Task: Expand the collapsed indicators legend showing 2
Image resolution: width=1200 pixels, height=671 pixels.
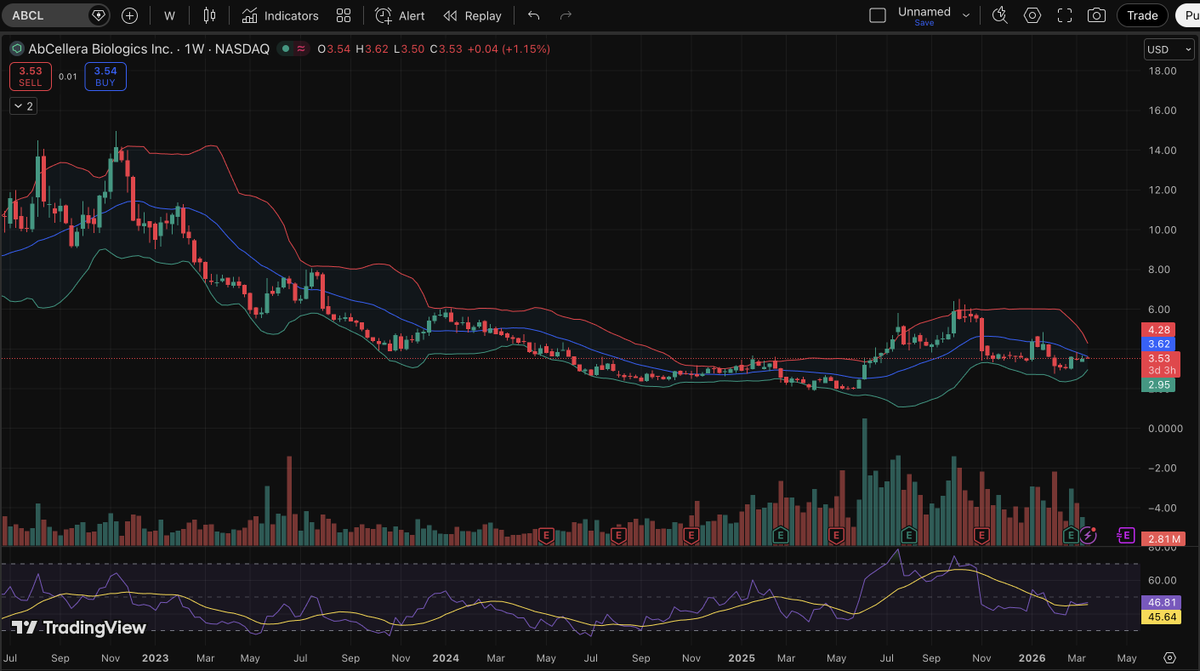Action: pyautogui.click(x=24, y=106)
